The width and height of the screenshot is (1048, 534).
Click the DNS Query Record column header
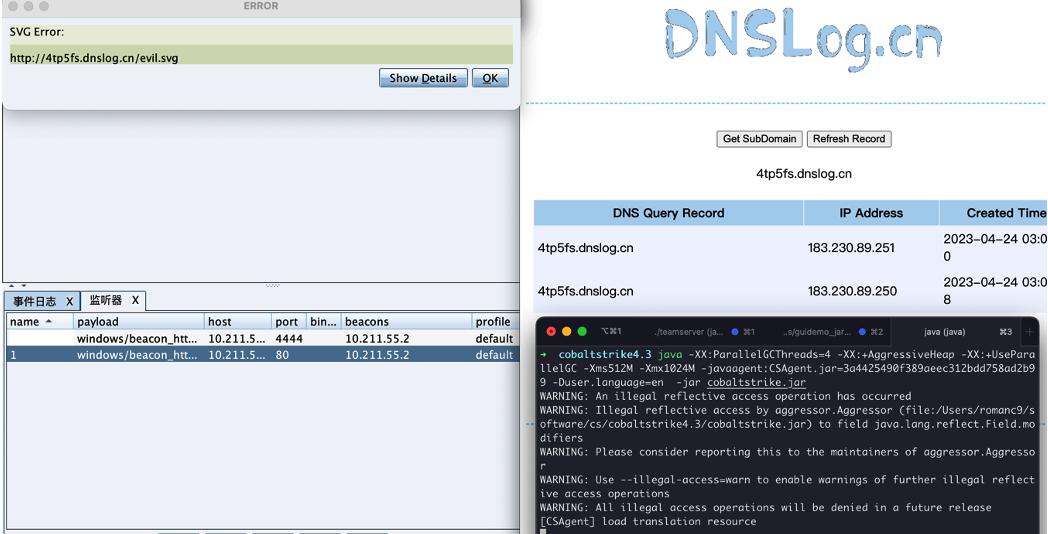pos(668,213)
